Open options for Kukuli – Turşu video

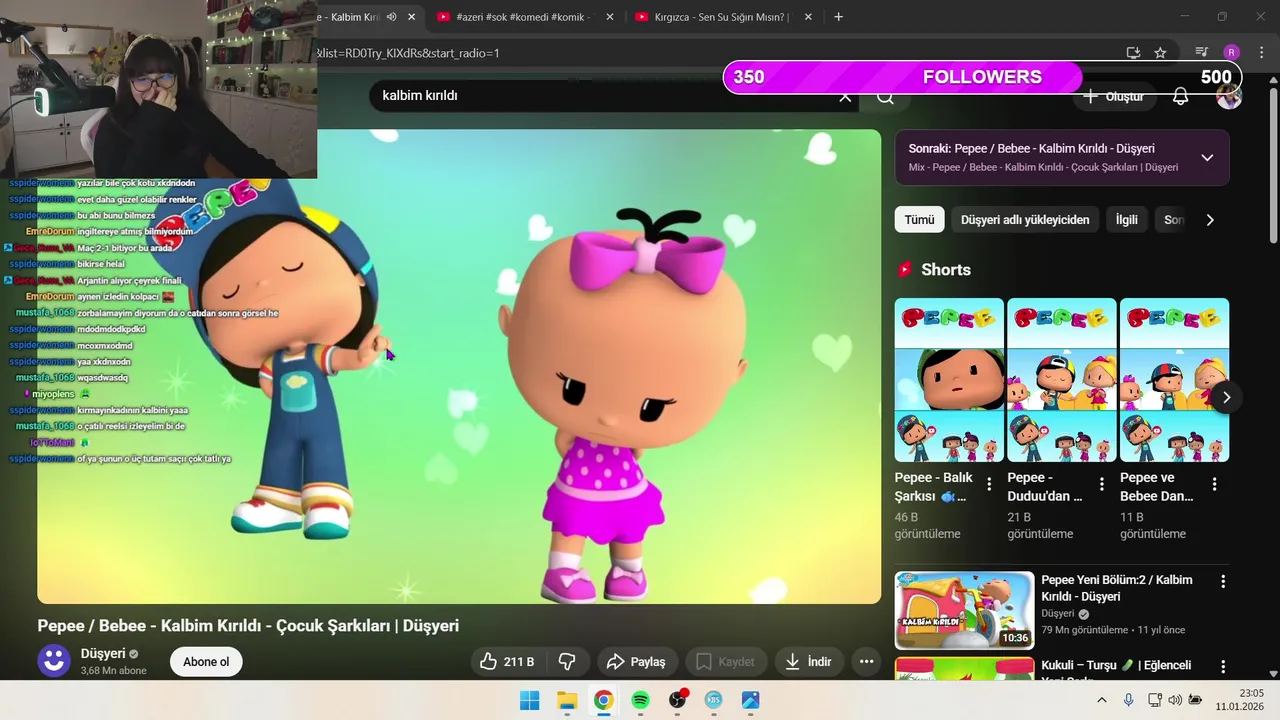(x=1222, y=666)
